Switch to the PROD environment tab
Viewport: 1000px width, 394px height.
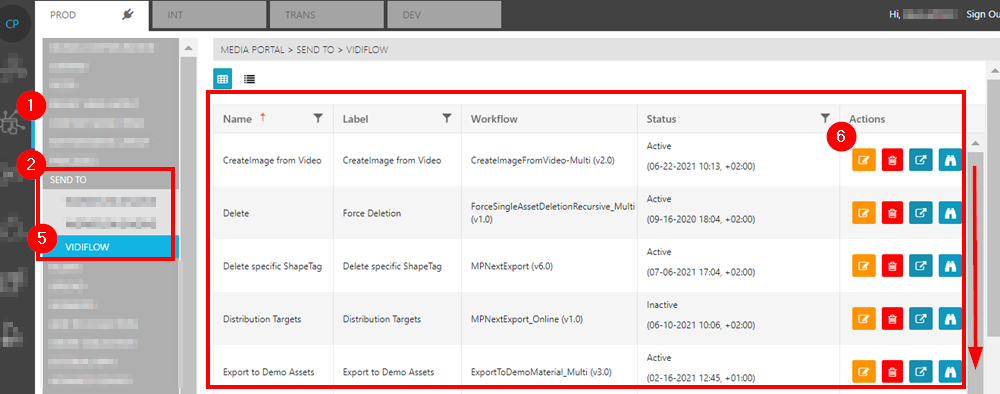[92, 15]
